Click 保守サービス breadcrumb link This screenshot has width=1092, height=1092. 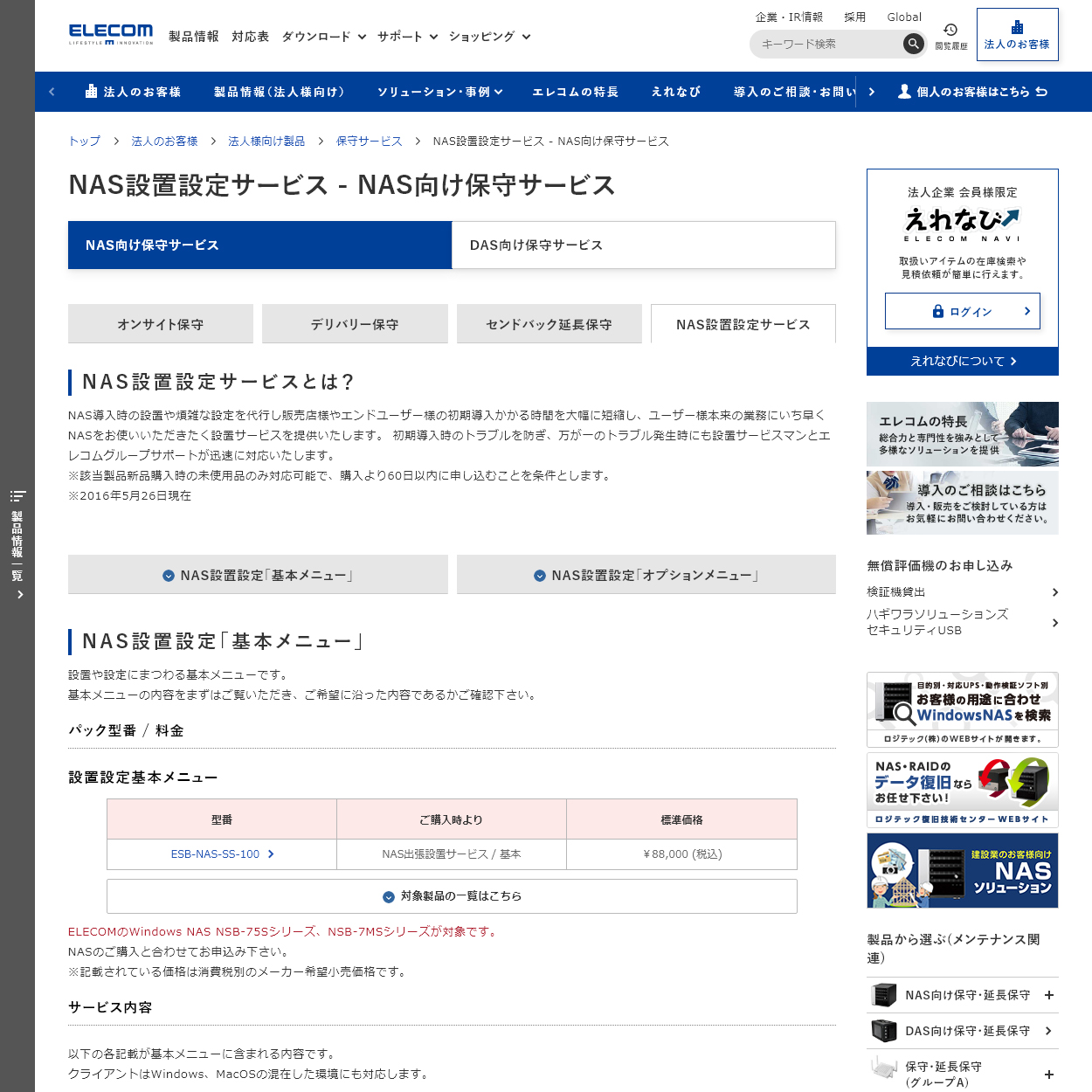[x=370, y=141]
